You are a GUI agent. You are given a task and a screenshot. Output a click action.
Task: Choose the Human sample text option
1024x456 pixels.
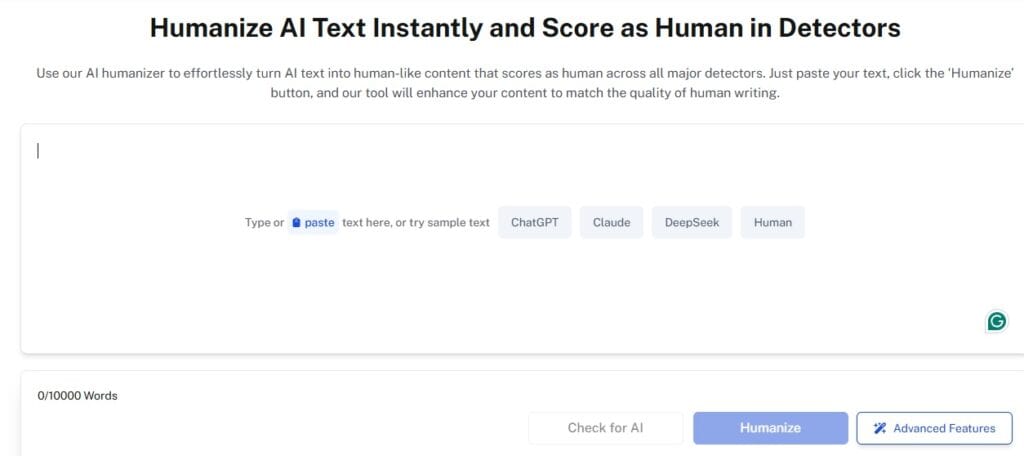[773, 222]
